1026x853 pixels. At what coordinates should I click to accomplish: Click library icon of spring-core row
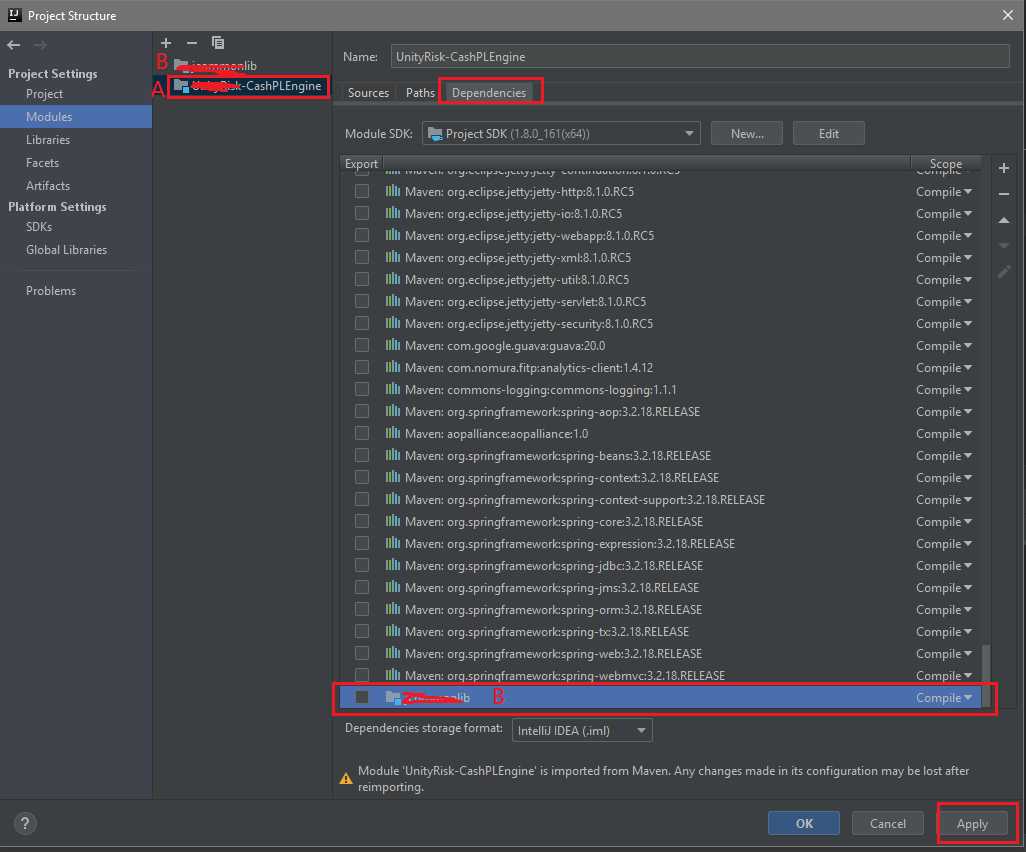393,521
